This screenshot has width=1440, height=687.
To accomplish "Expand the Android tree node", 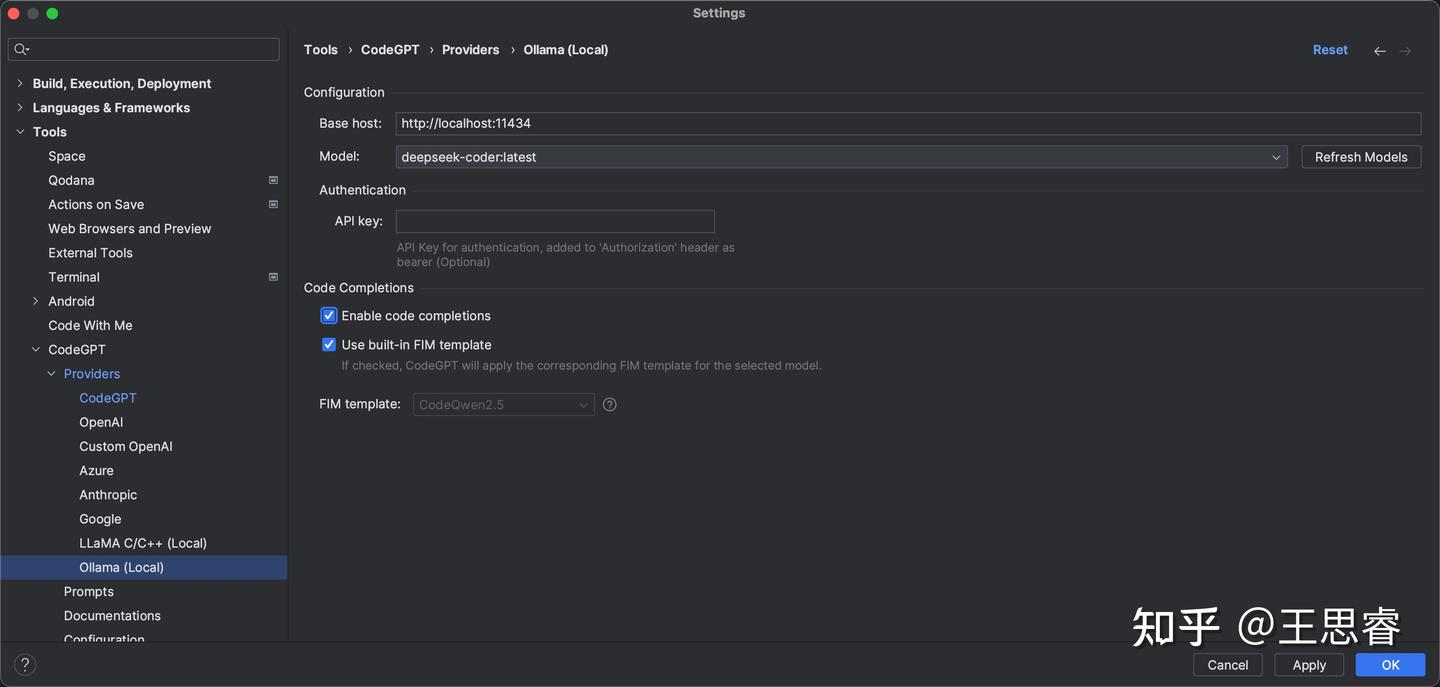I will [x=36, y=301].
